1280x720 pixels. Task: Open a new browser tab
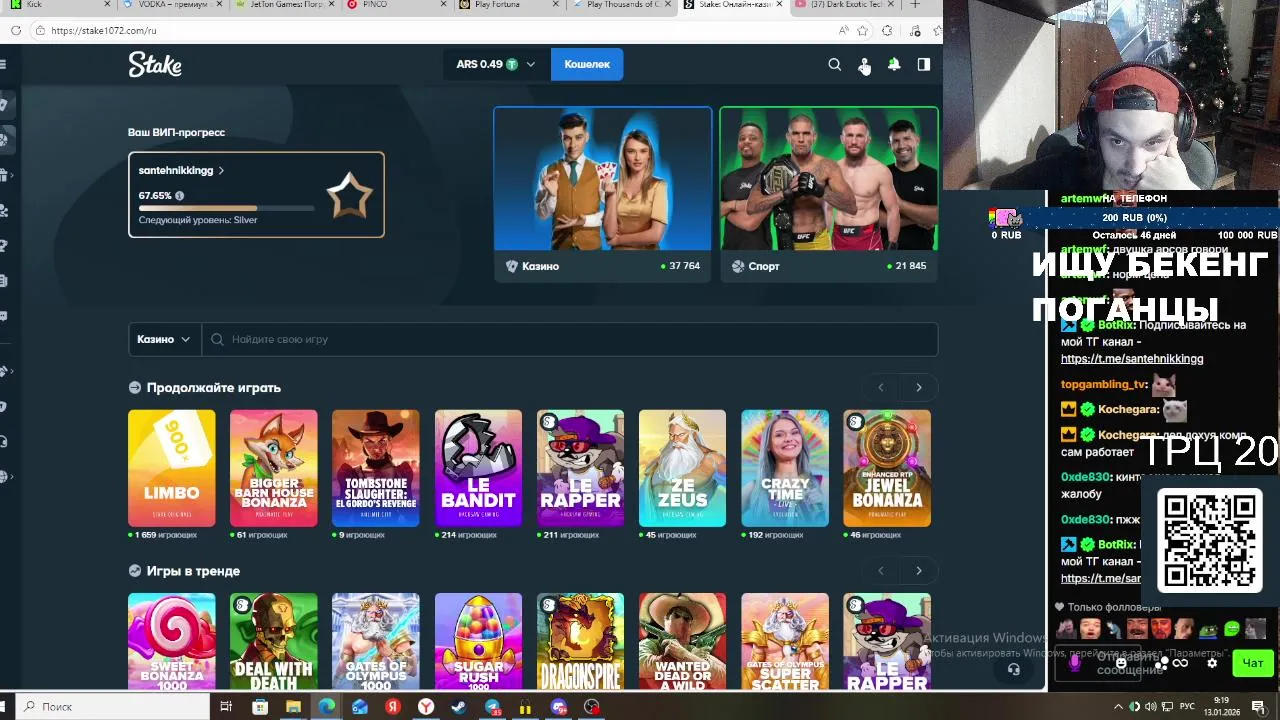tap(915, 5)
